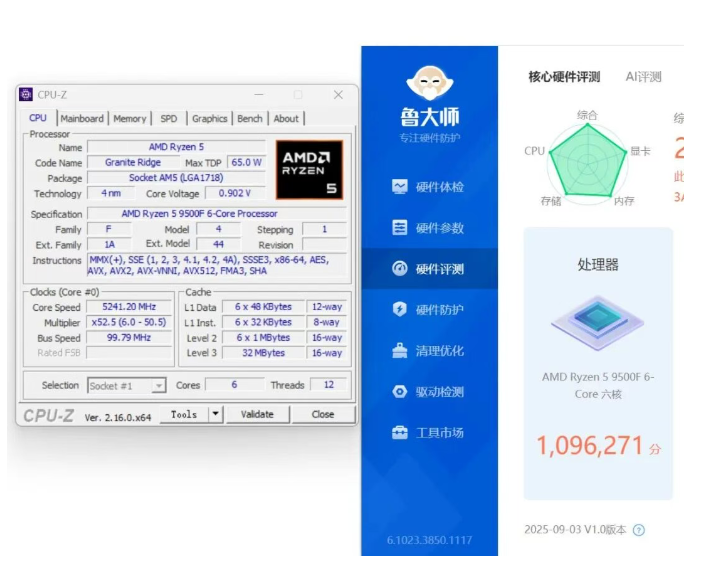Switch to the Mainboard tab in CPU-Z

point(82,119)
